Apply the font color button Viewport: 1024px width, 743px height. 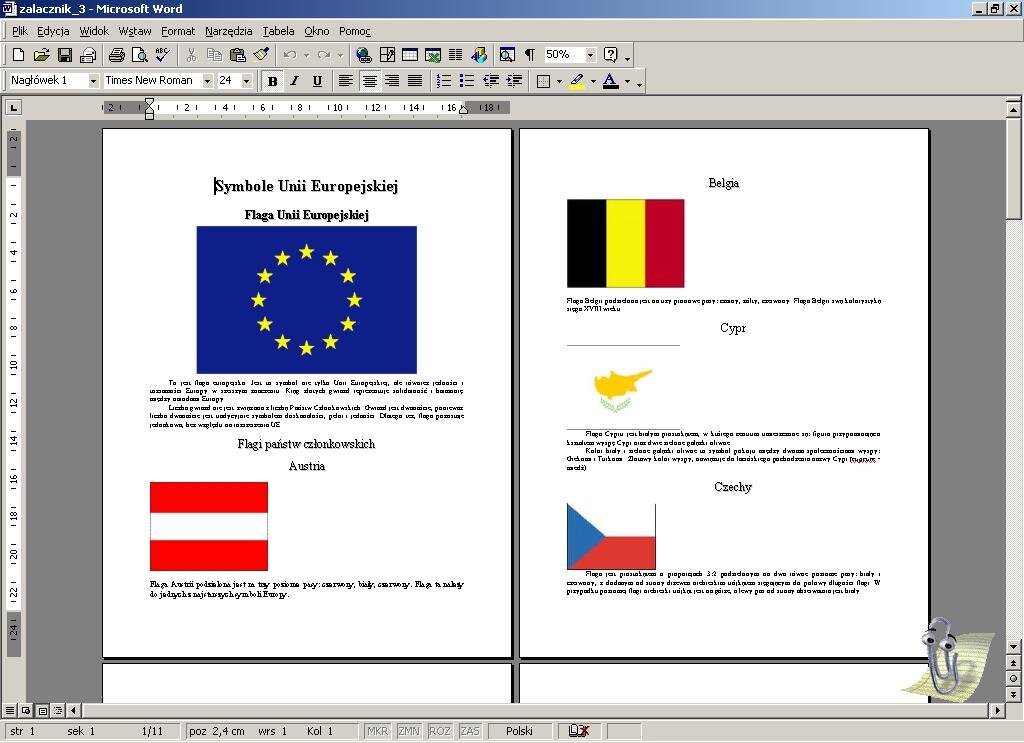(611, 81)
